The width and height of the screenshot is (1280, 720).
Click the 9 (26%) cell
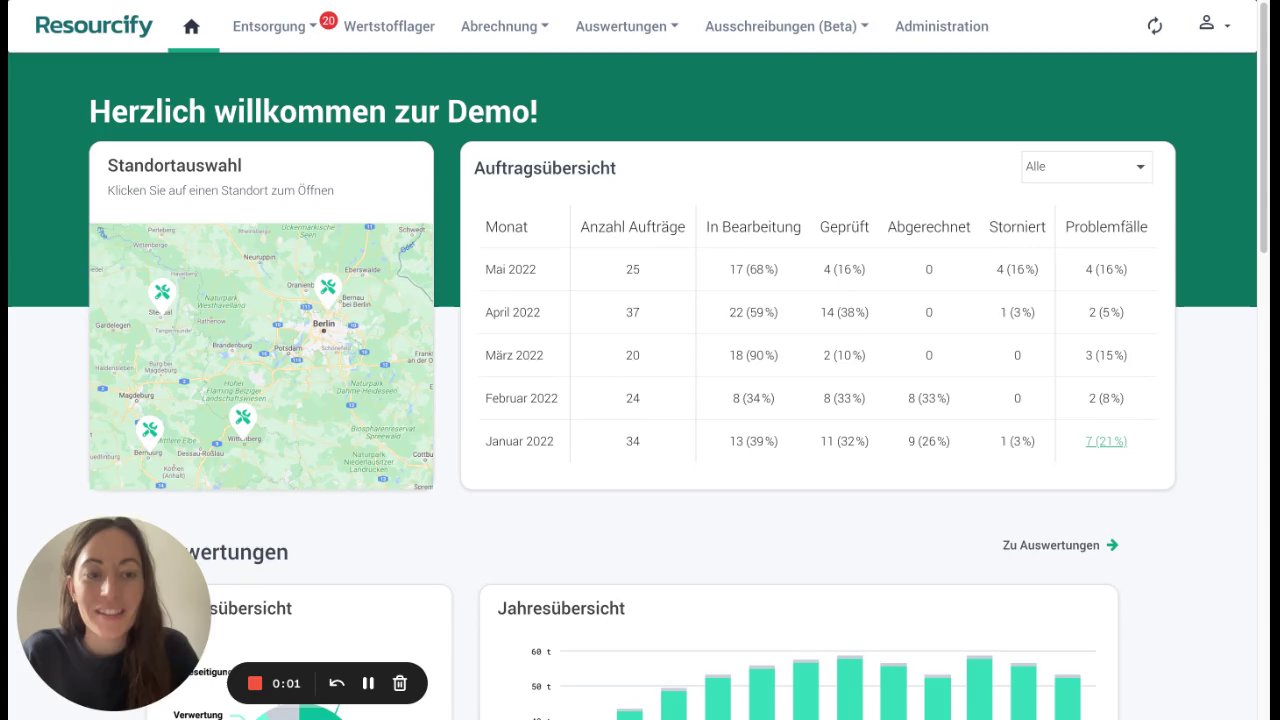(929, 441)
